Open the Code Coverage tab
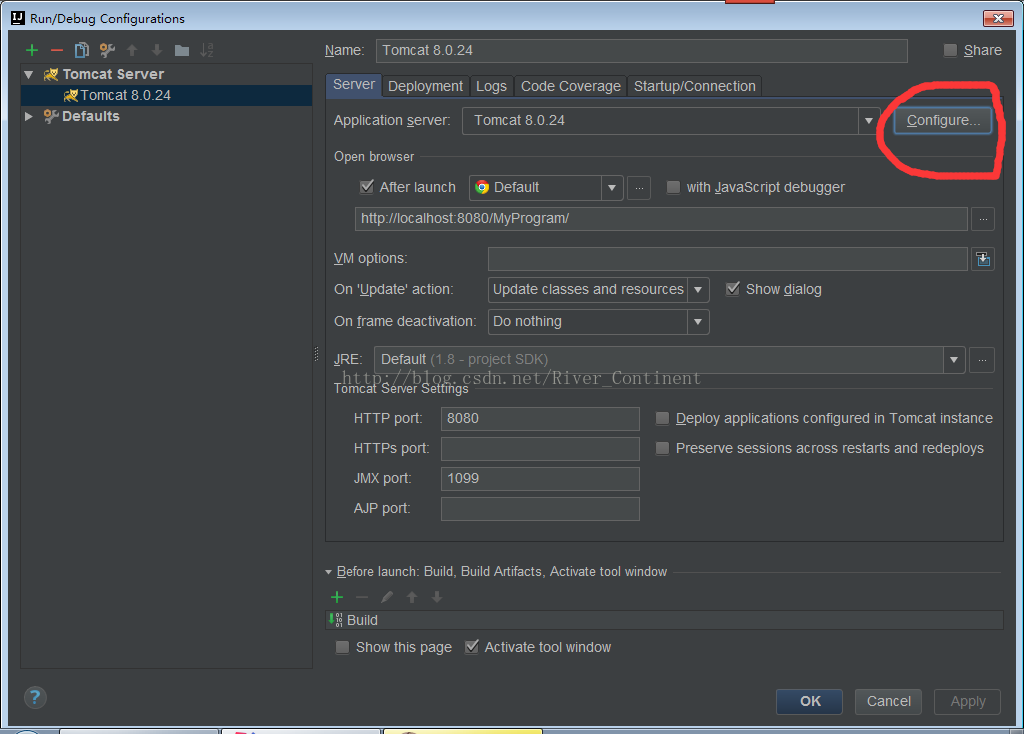 coord(571,86)
